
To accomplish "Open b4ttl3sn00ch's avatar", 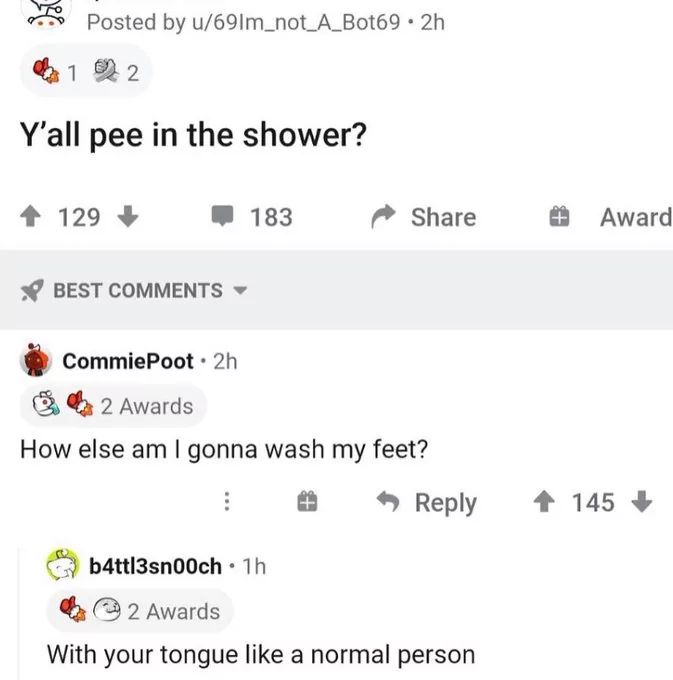I will click(x=64, y=566).
